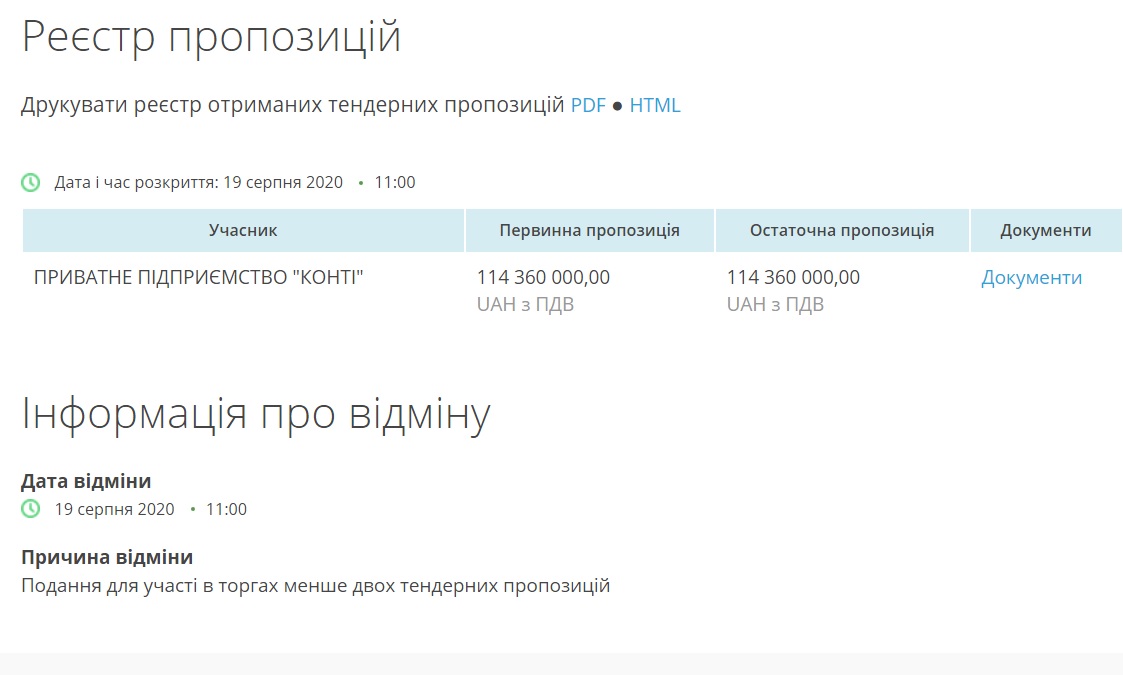Select the 'Первинна пропозиція' column header
Image resolution: width=1123 pixels, height=675 pixels.
tap(589, 230)
